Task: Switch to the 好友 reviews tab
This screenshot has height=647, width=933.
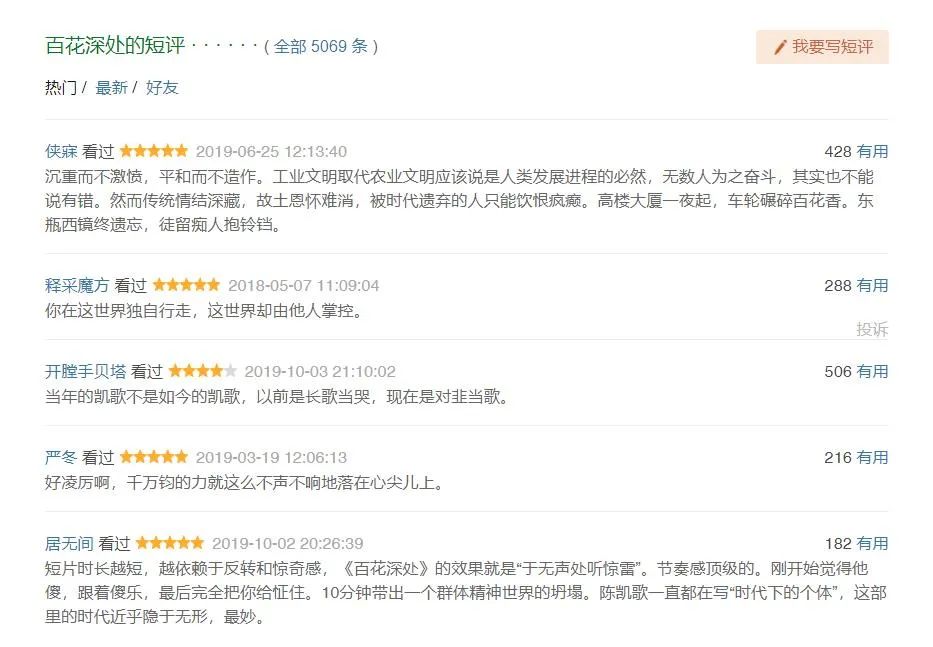Action: point(162,88)
